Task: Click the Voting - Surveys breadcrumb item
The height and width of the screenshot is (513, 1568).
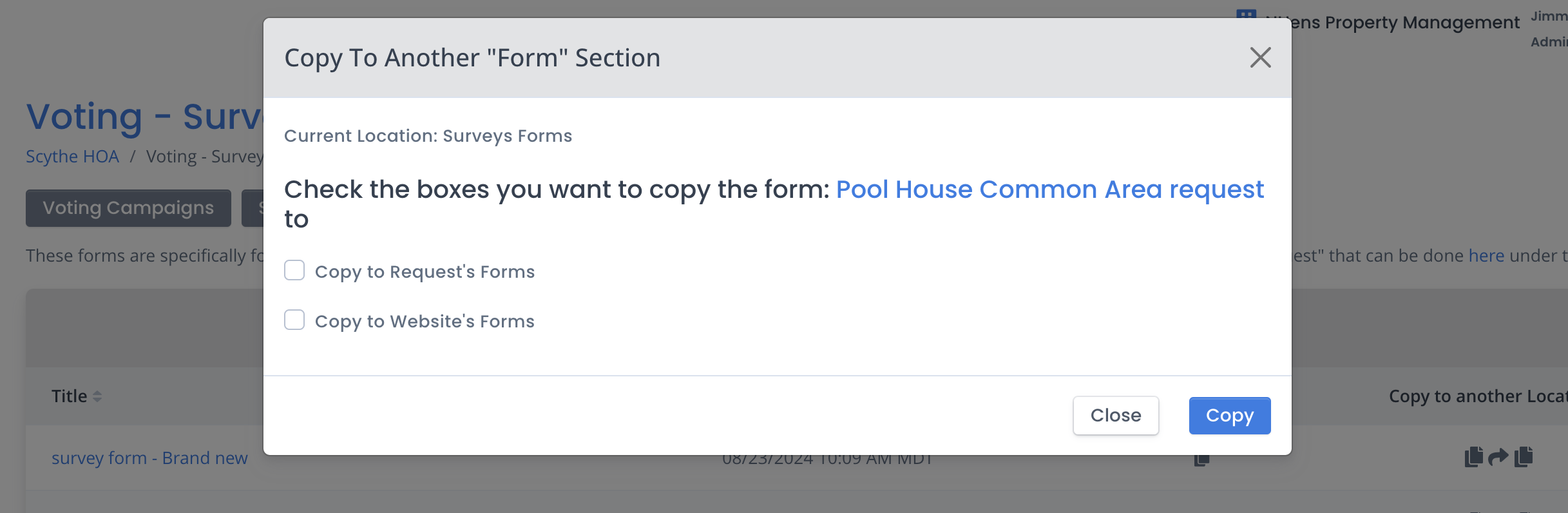Action: point(205,157)
